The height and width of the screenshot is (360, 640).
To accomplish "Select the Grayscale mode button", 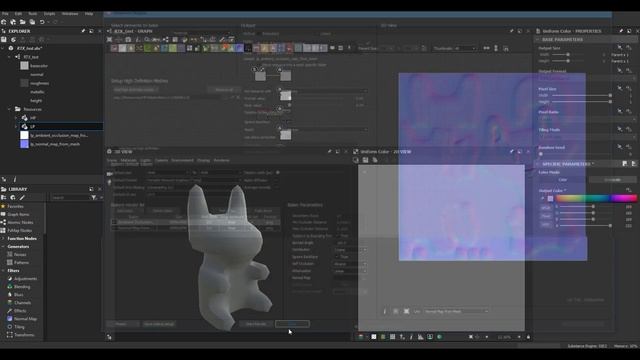I will pos(612,180).
